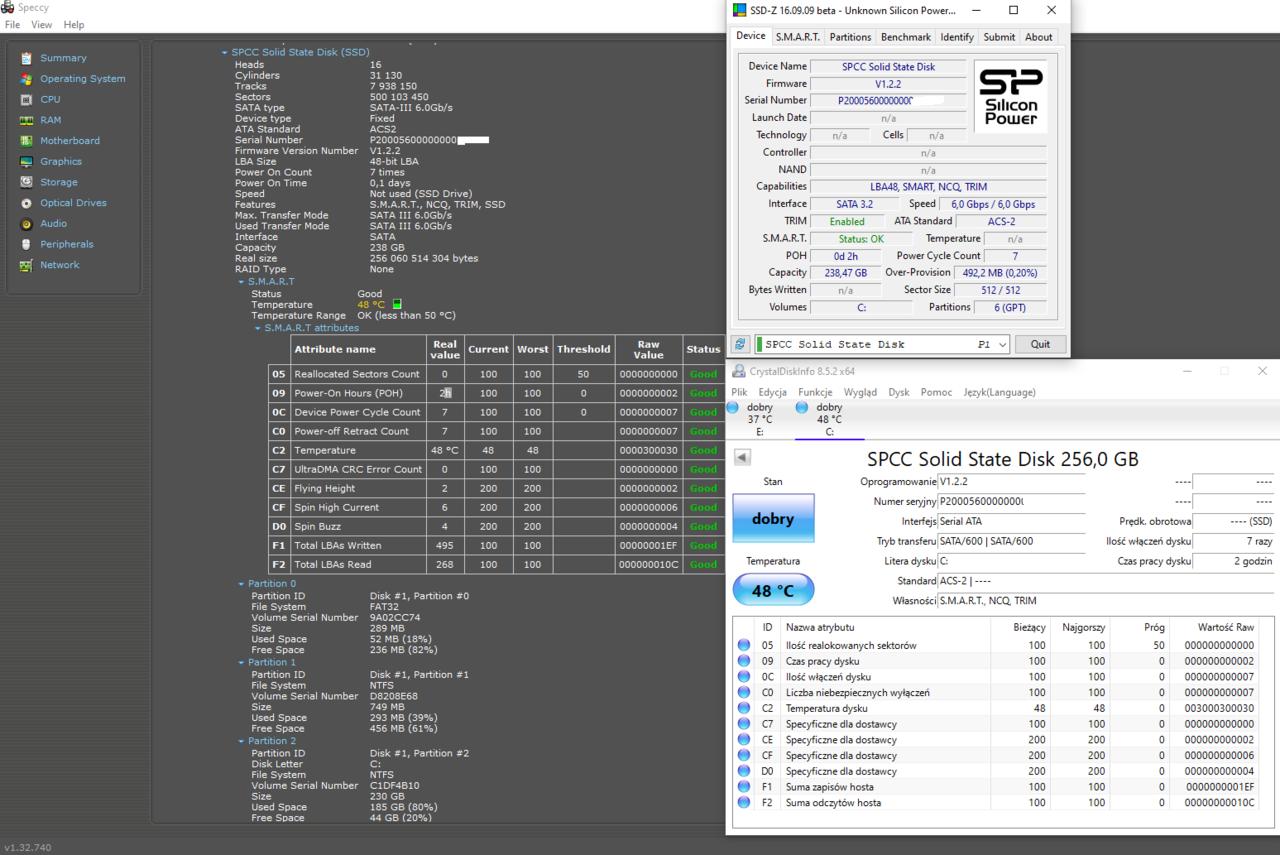Viewport: 1280px width, 855px height.
Task: Click the Silicon Power logo in SSD-Z
Action: tap(1010, 97)
